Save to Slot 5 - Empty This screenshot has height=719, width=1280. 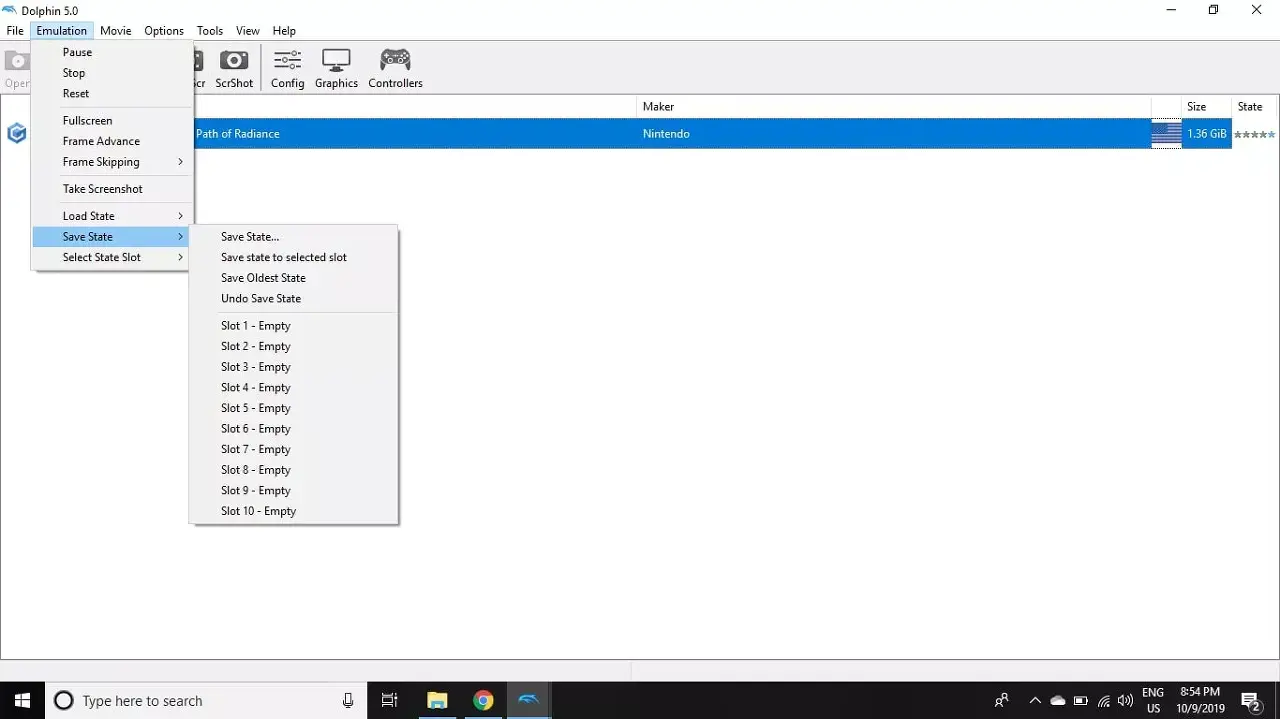[x=294, y=408]
